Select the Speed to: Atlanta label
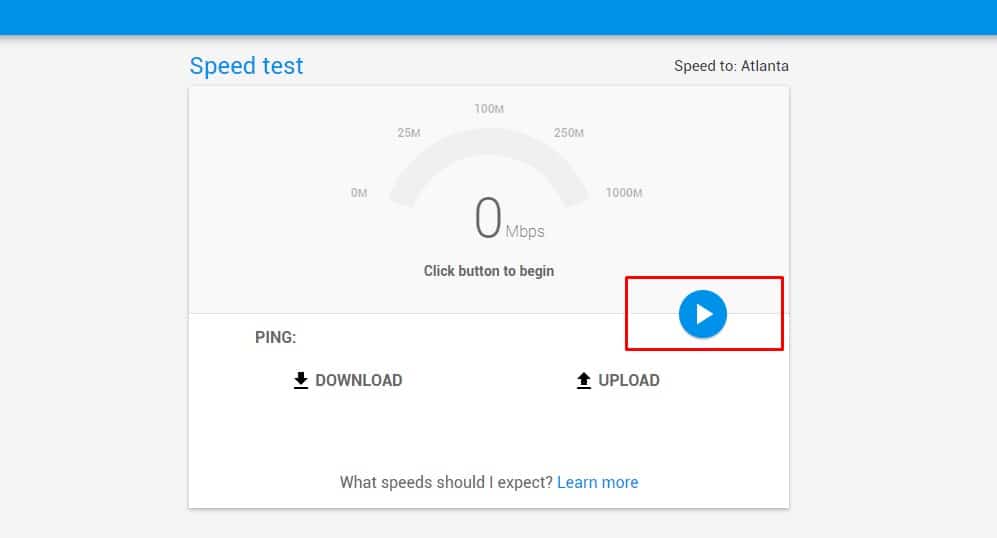 731,66
